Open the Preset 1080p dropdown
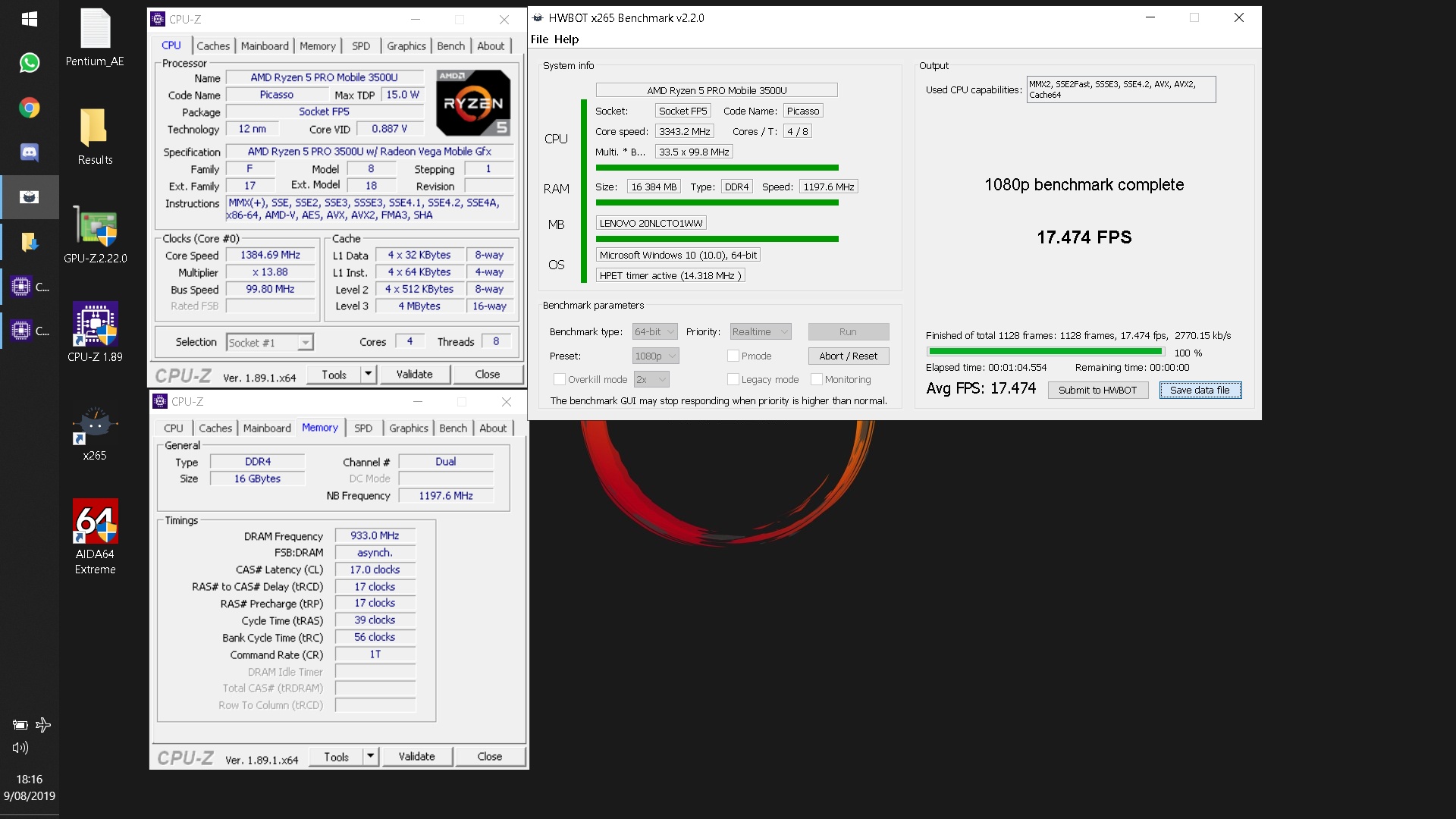This screenshot has height=819, width=1456. click(x=655, y=356)
